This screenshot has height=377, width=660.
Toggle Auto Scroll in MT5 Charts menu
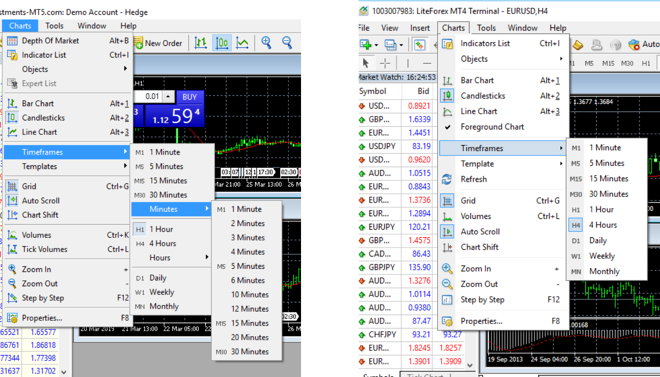coord(67,201)
